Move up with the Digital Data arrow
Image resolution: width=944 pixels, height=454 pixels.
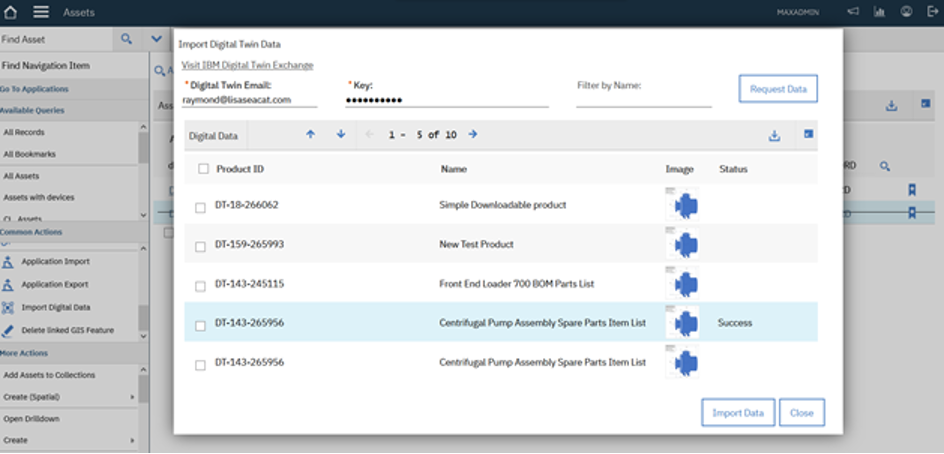(311, 135)
